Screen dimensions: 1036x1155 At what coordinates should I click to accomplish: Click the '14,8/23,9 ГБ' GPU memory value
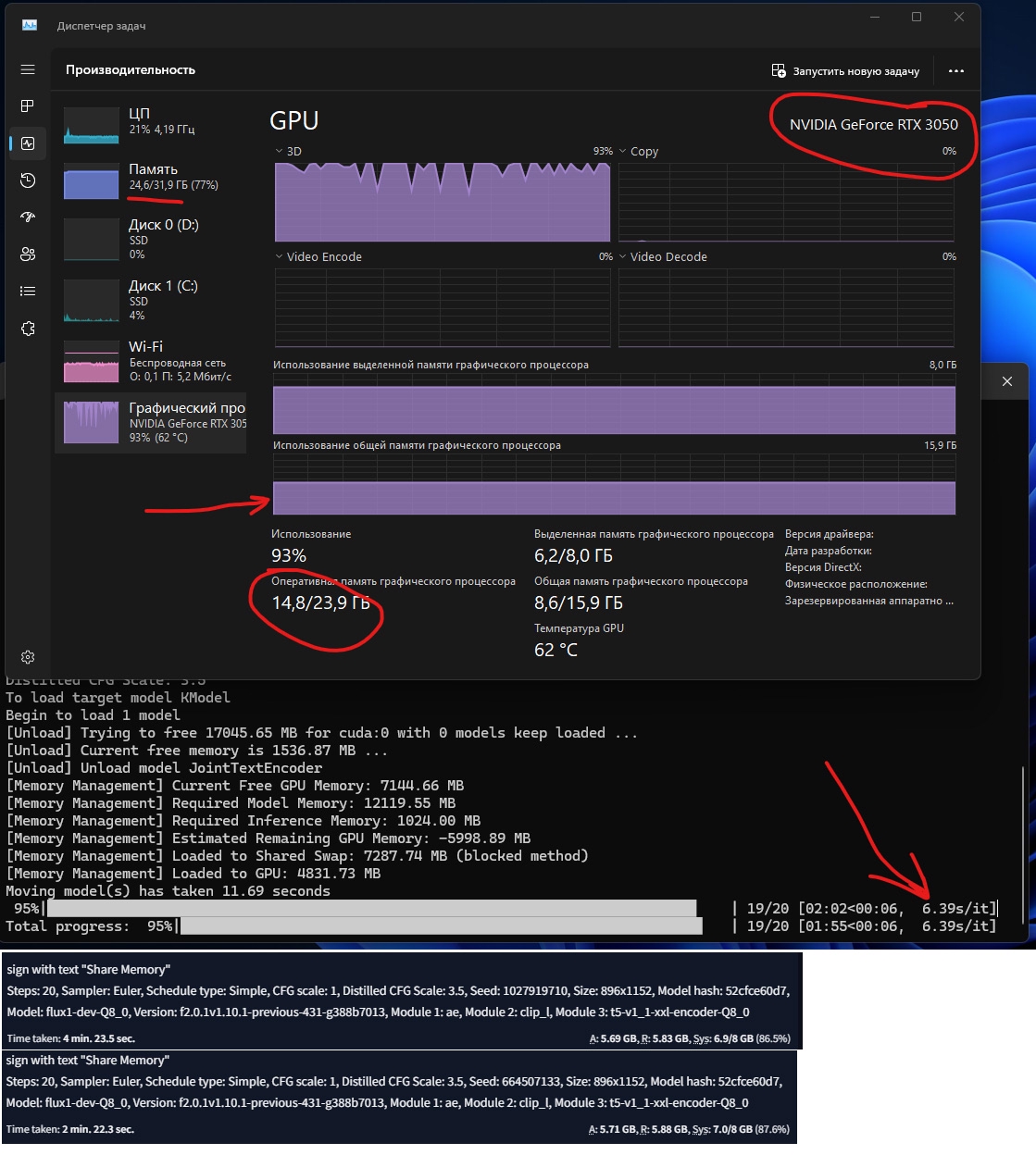tap(320, 603)
